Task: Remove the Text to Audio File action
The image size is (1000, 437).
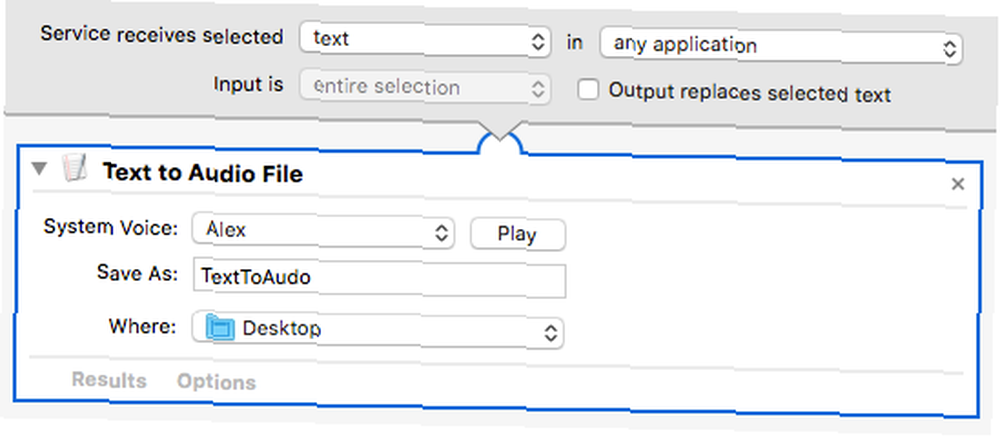Action: (957, 185)
